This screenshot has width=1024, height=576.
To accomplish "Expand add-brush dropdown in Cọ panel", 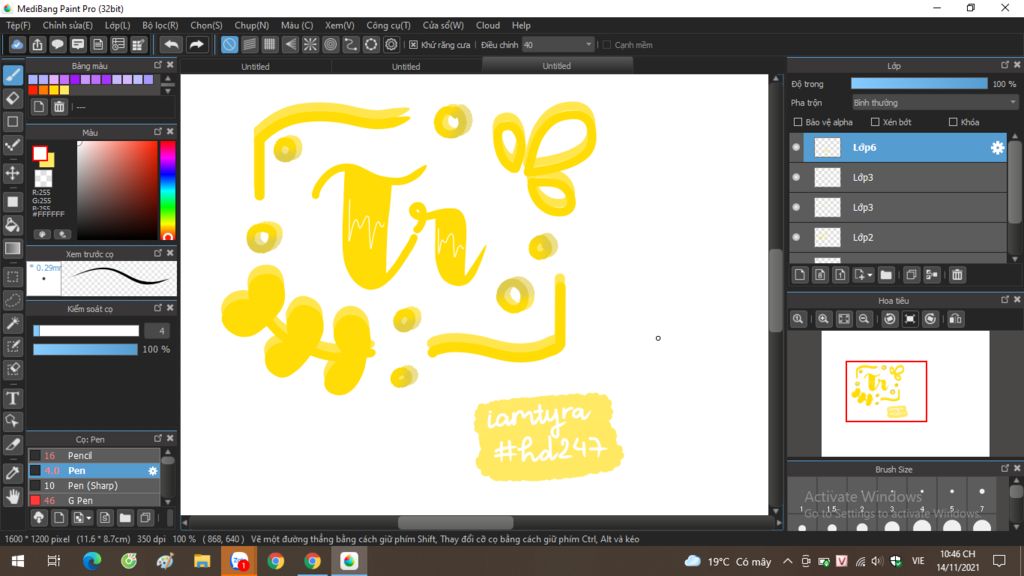I will 88,519.
